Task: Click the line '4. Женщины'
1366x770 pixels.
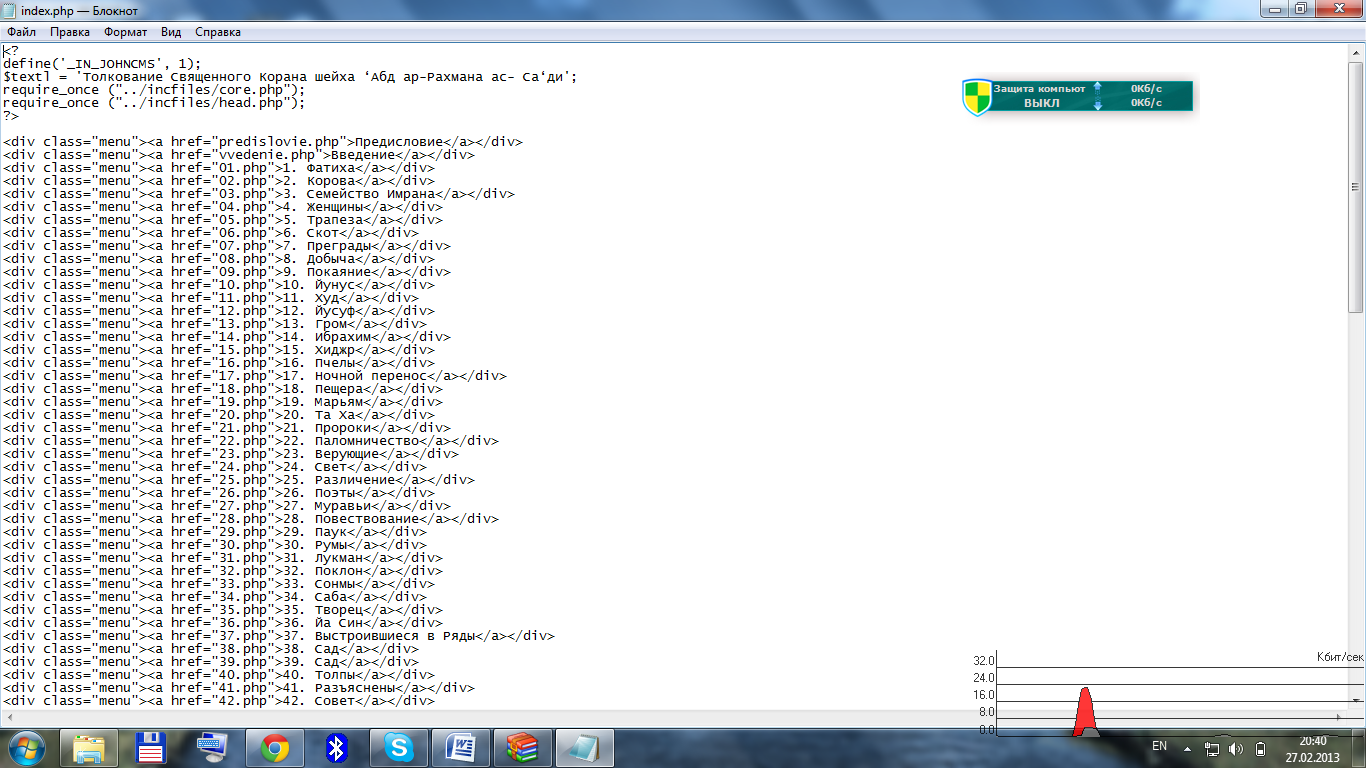Action: point(223,207)
